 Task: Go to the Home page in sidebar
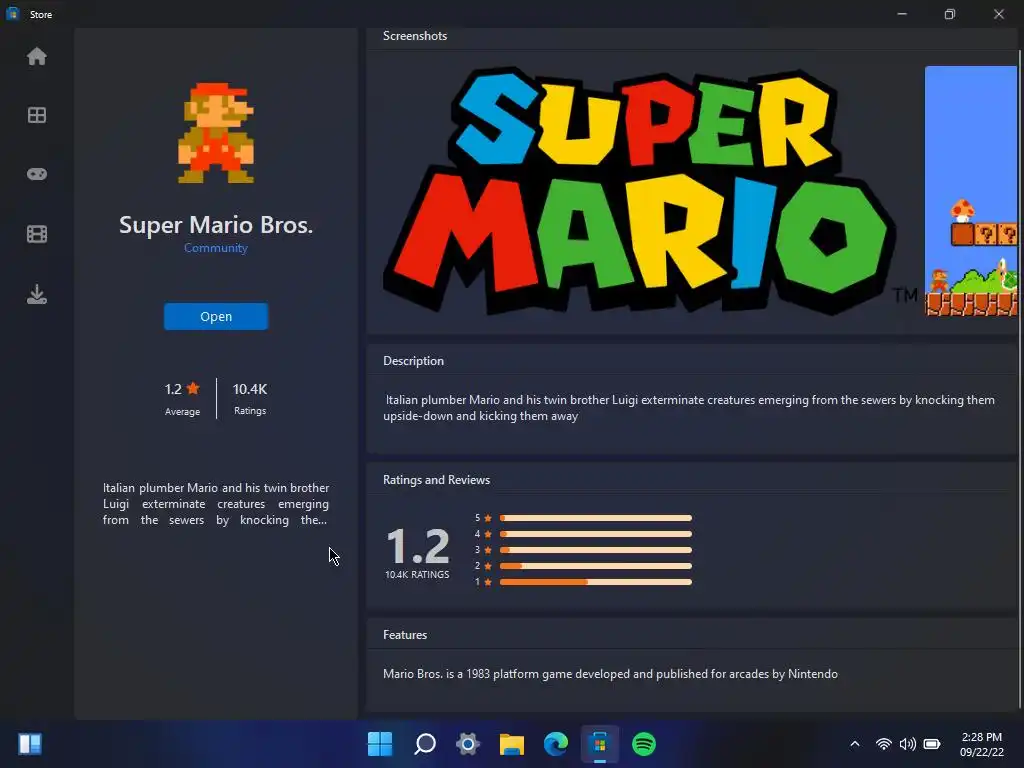37,57
